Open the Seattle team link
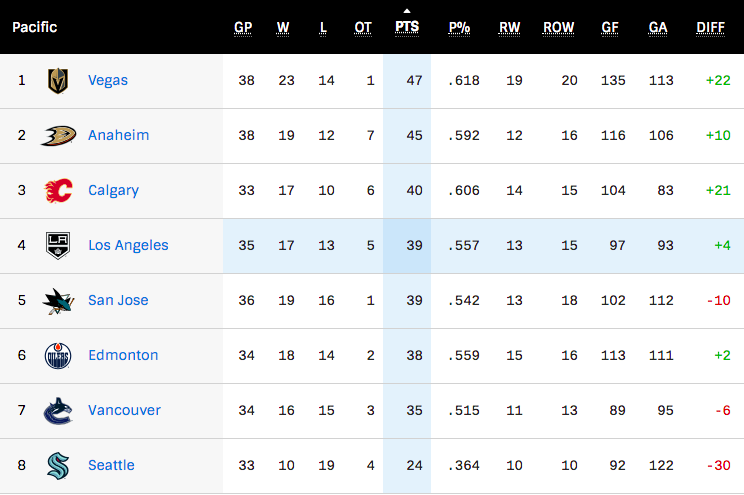The width and height of the screenshot is (744, 495). point(111,465)
